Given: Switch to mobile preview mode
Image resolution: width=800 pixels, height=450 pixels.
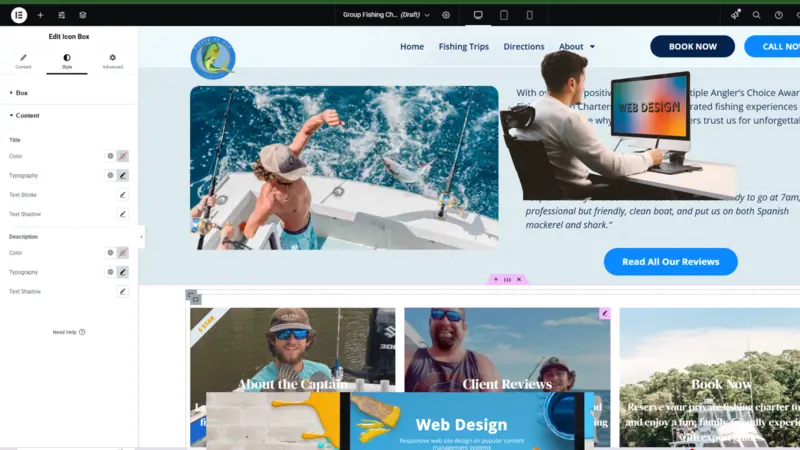Looking at the screenshot, I should (530, 15).
